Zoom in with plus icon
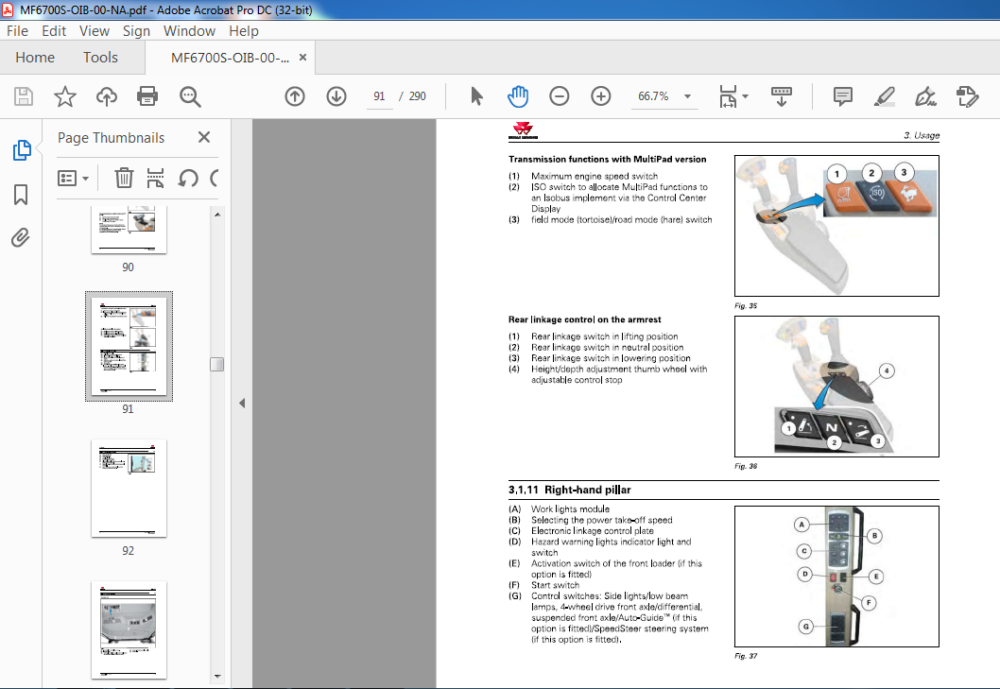 (601, 96)
